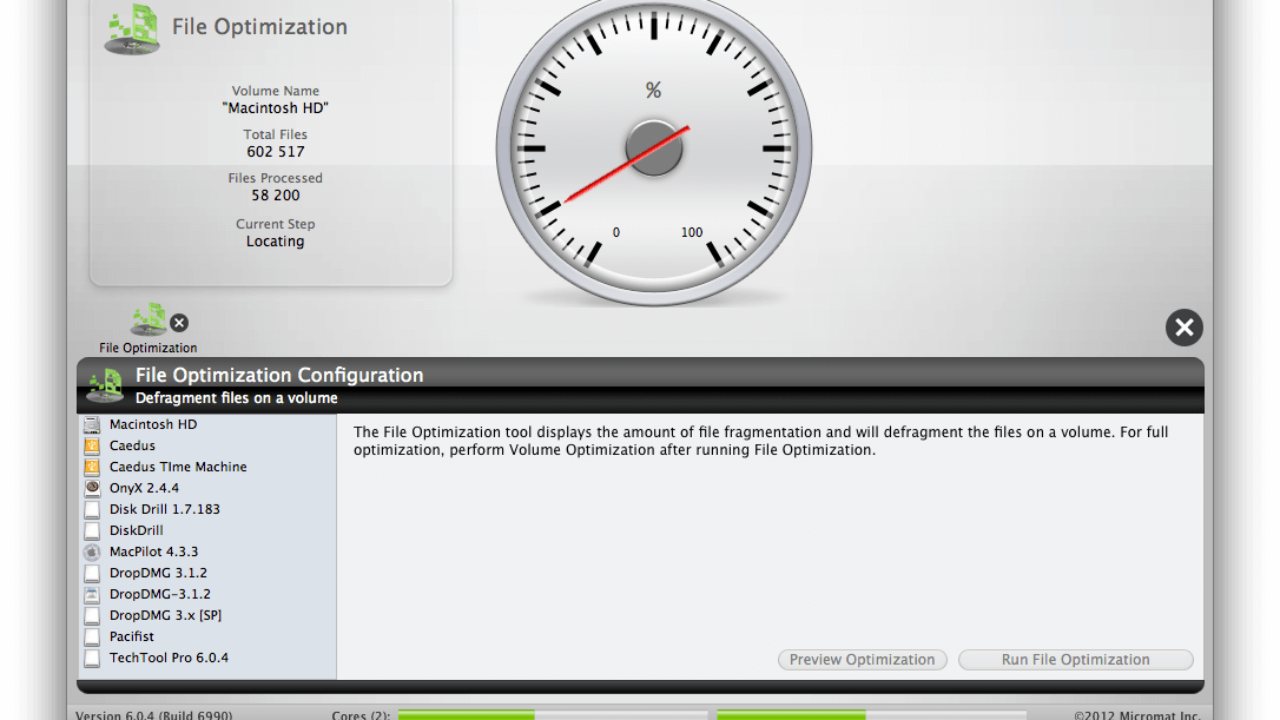Click the Caedus TIme Machine volume icon

tap(92, 467)
